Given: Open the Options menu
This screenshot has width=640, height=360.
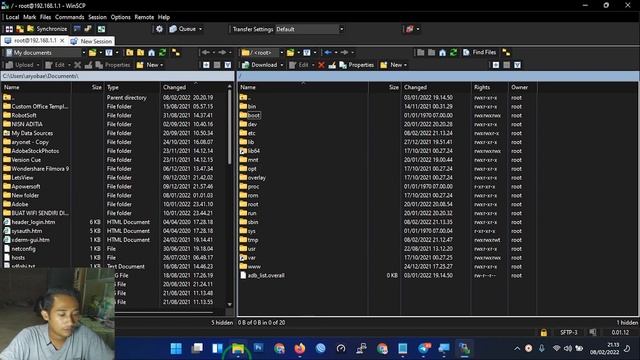Looking at the screenshot, I should pos(120,17).
